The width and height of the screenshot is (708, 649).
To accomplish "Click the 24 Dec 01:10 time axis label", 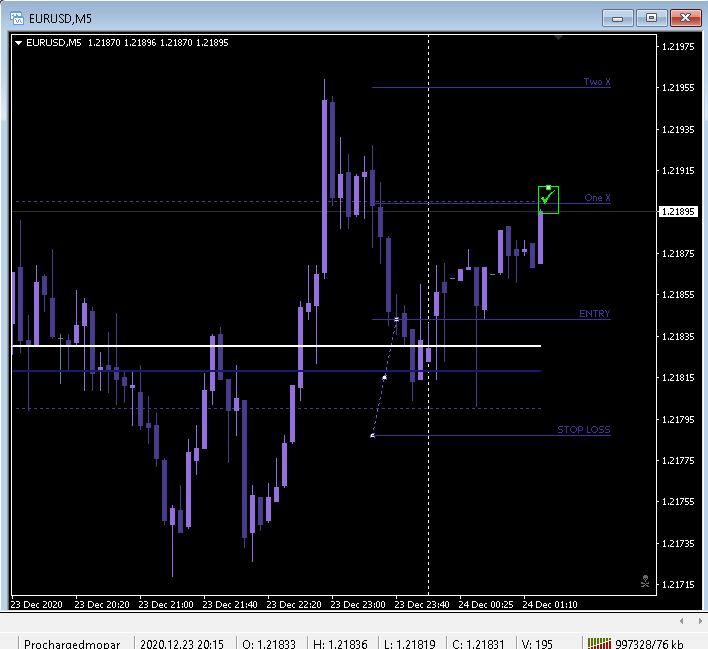I will 550,604.
